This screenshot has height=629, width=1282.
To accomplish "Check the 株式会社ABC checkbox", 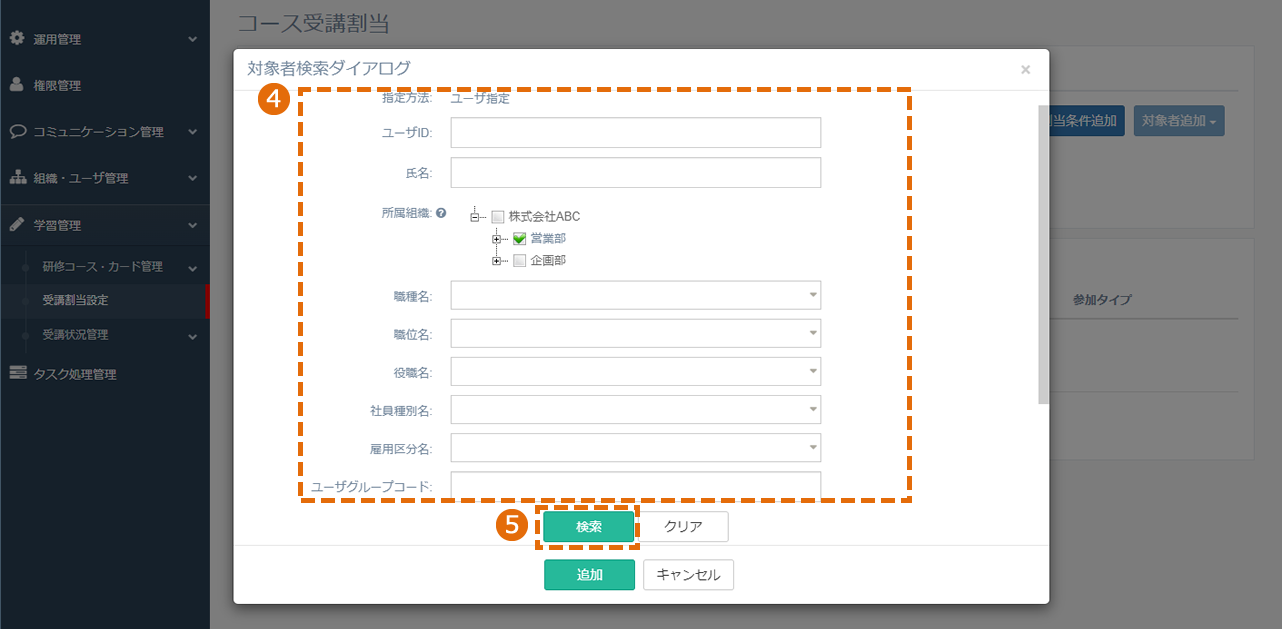I will coord(497,217).
